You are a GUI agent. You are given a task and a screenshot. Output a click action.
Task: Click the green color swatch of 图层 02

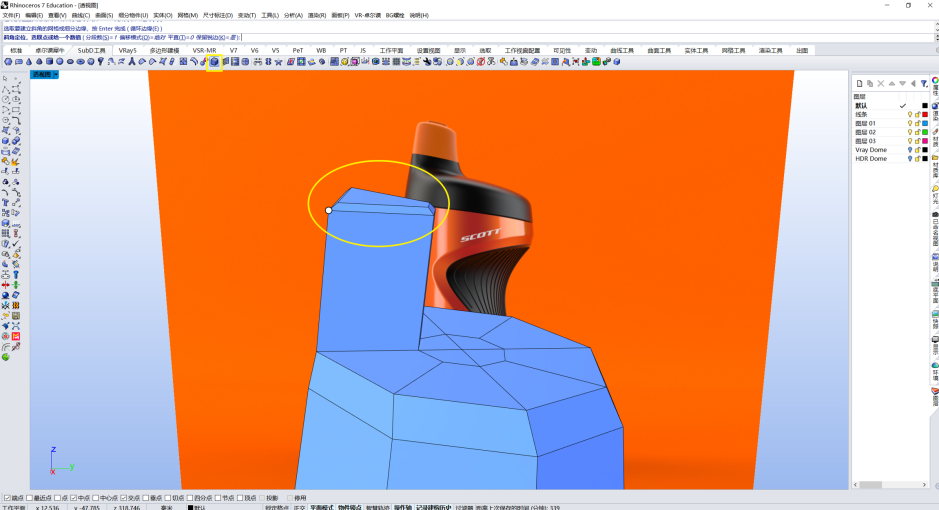[925, 132]
